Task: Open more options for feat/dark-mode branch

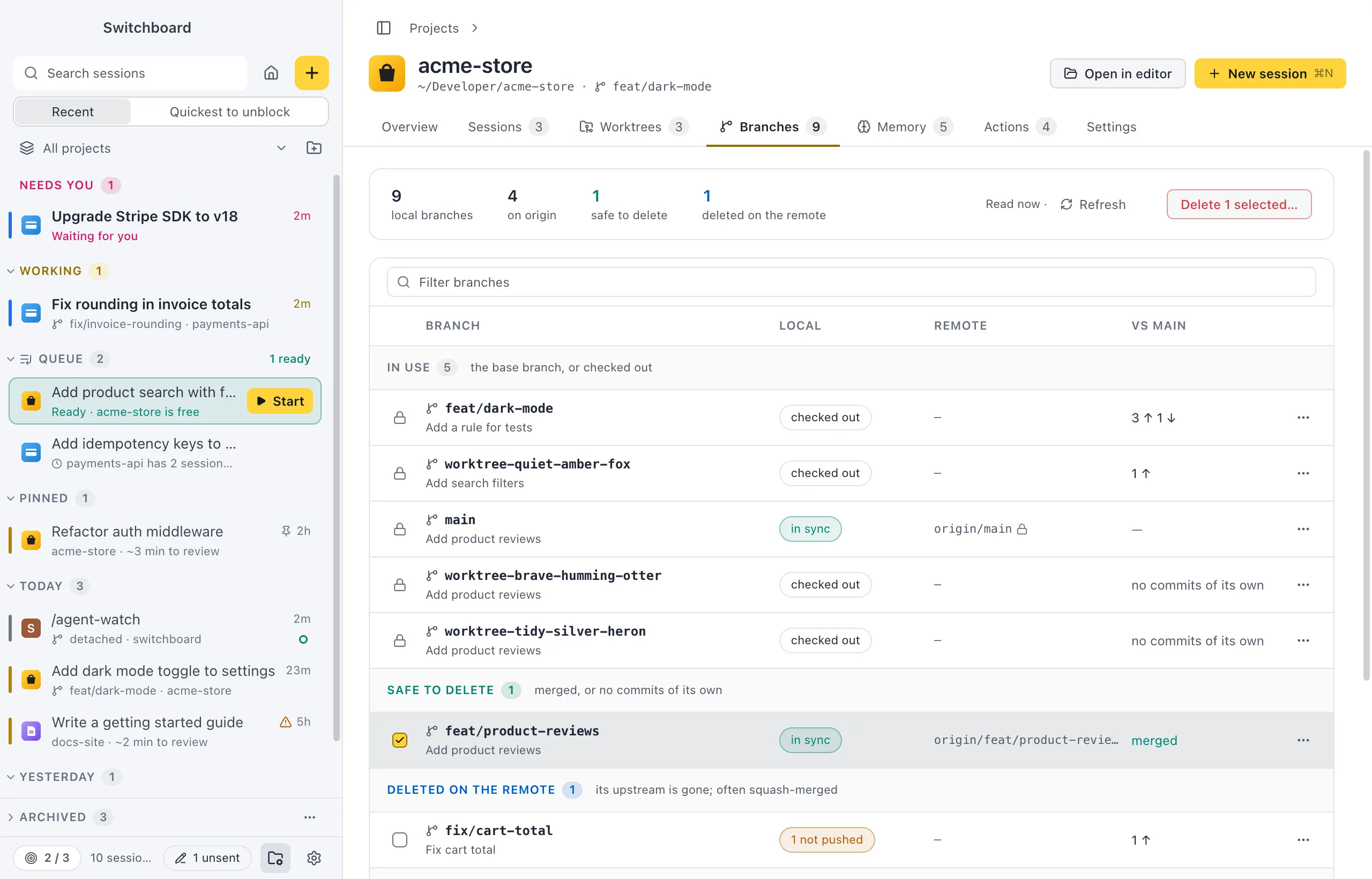Action: [1303, 418]
